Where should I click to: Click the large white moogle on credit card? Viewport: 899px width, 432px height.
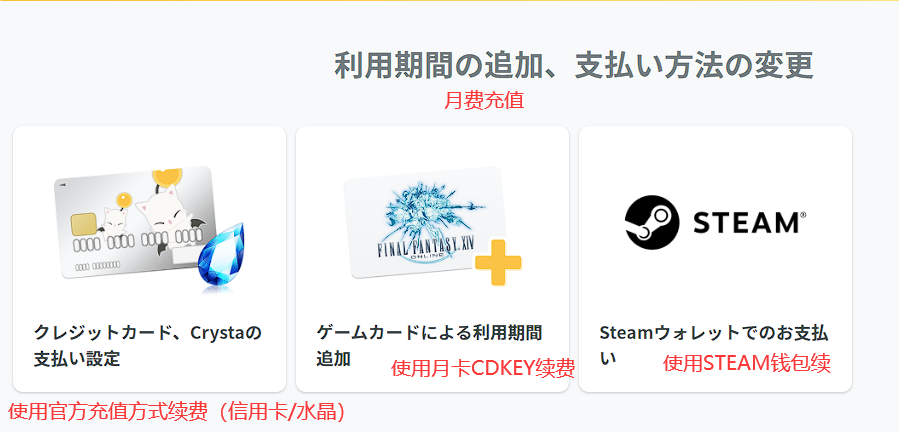click(x=161, y=215)
